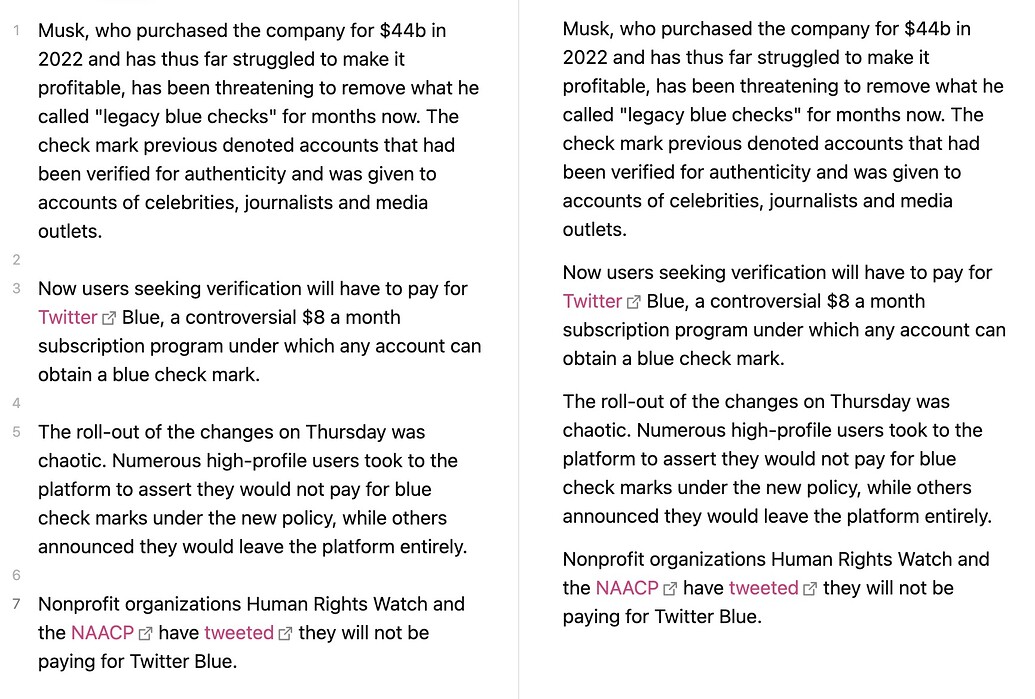Follow the tweeted link in the preview pane
1035x699 pixels.
point(763,589)
